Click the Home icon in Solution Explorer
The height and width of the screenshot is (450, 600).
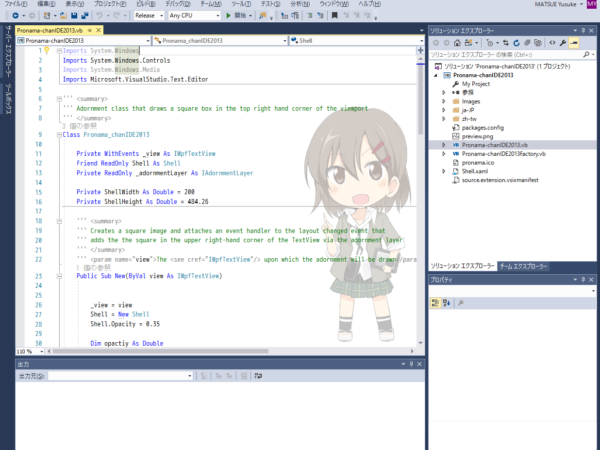tap(457, 43)
